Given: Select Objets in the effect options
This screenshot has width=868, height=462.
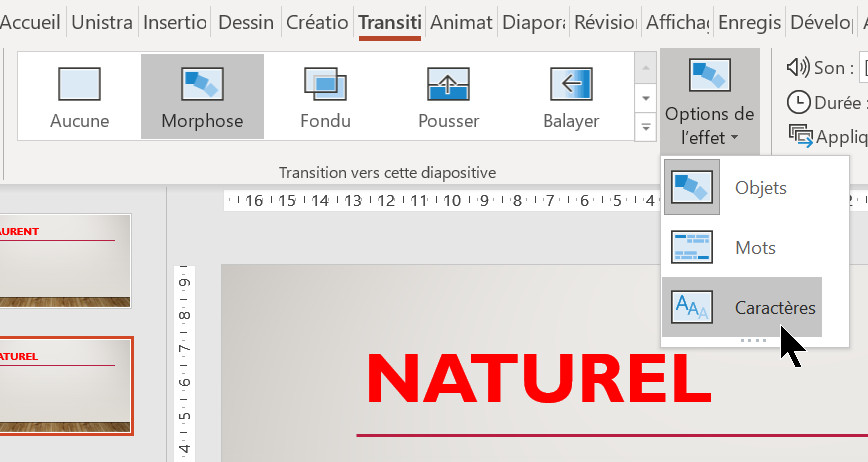Looking at the screenshot, I should [x=742, y=187].
